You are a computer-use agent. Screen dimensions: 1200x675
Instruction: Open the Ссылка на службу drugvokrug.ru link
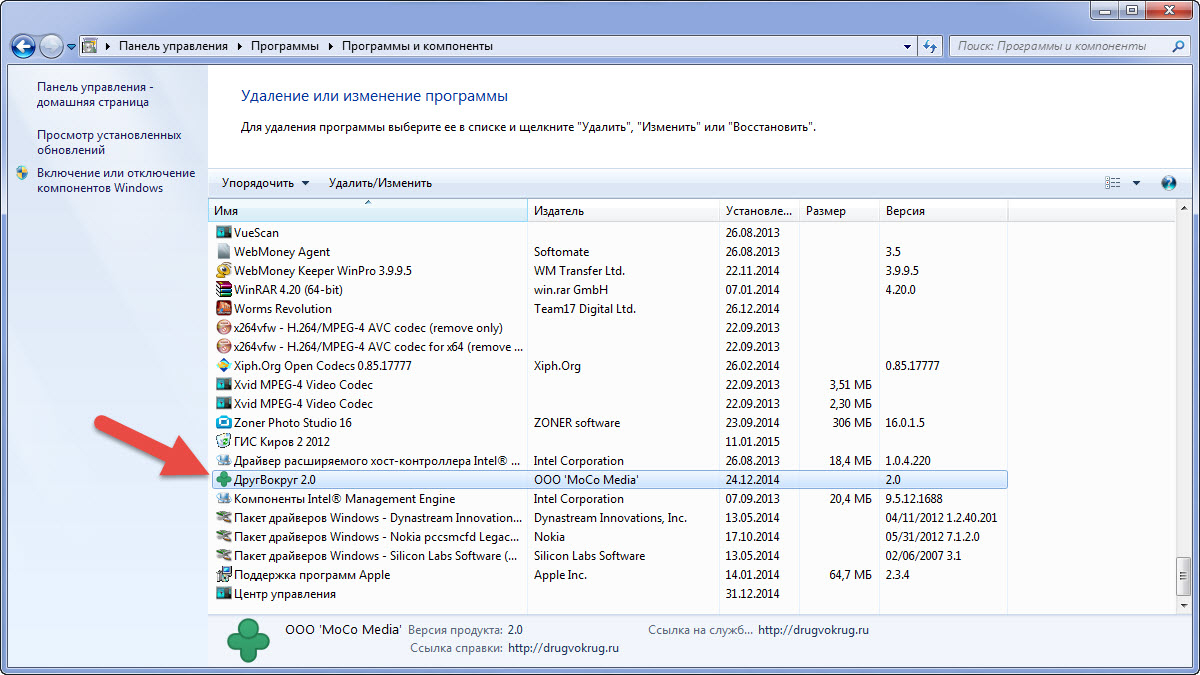coord(814,630)
